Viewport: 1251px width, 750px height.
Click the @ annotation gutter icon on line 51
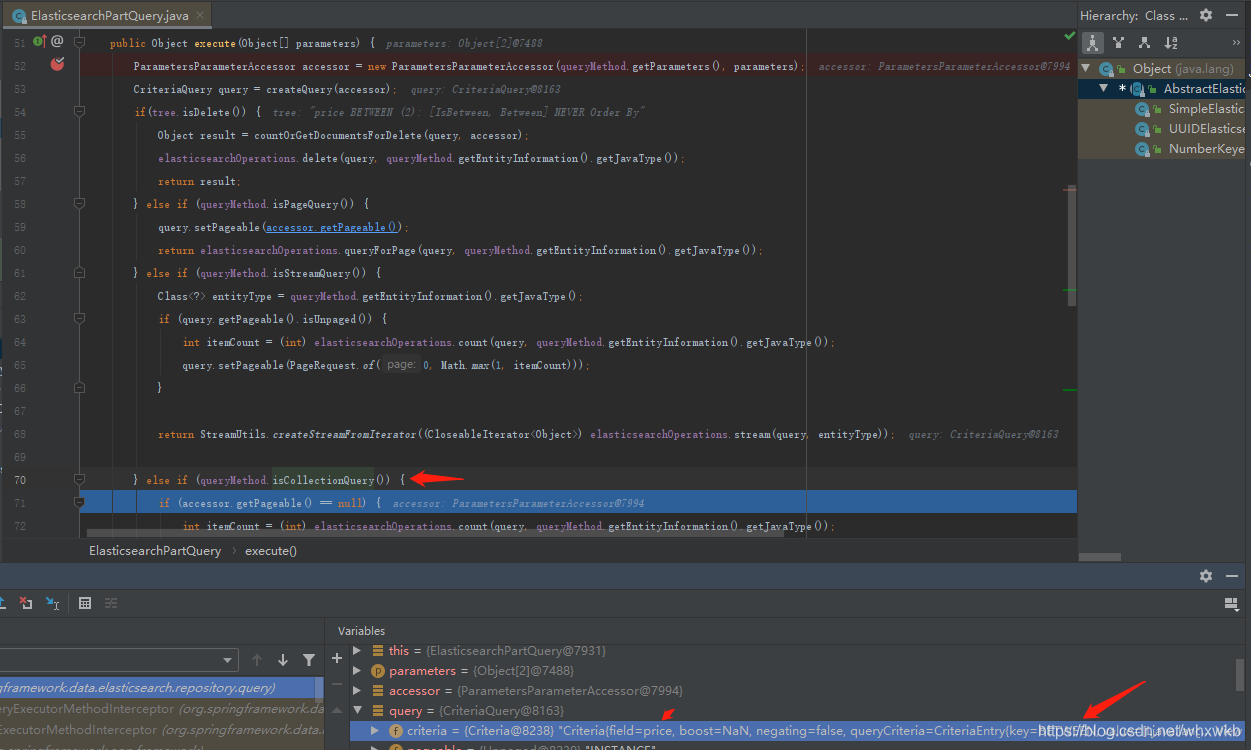coord(57,41)
